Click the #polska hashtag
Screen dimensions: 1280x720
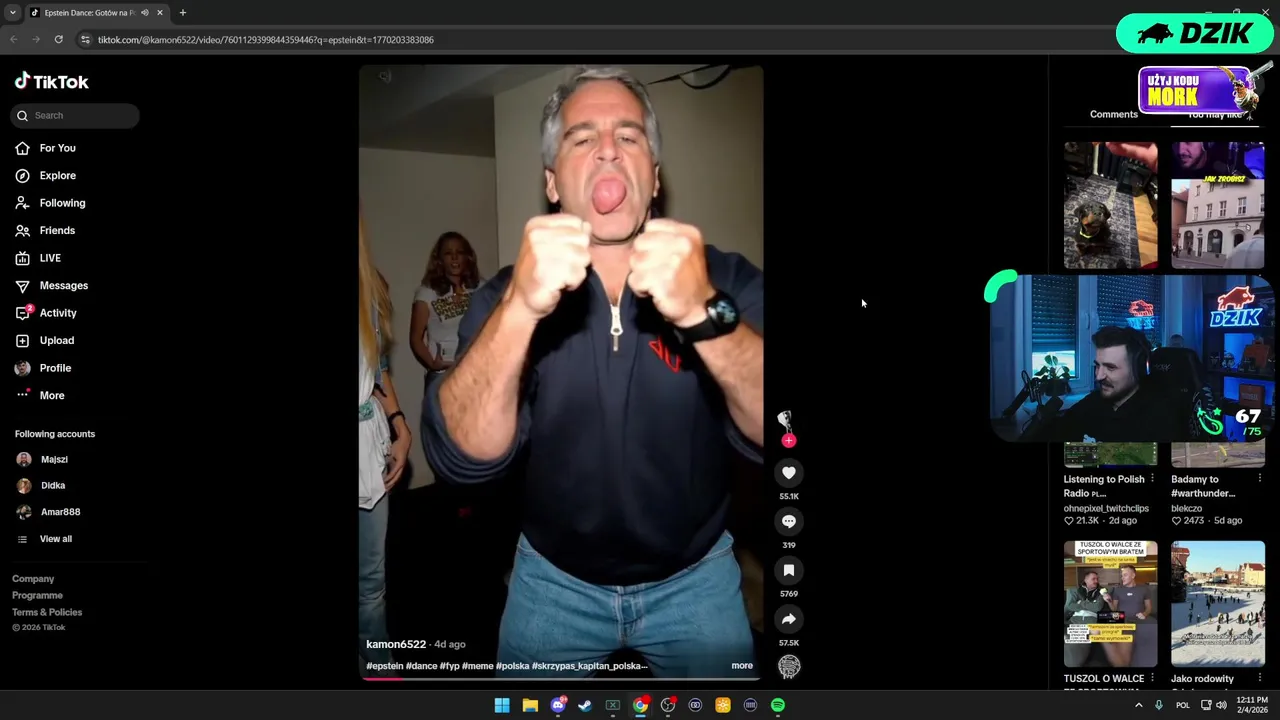pyautogui.click(x=512, y=666)
